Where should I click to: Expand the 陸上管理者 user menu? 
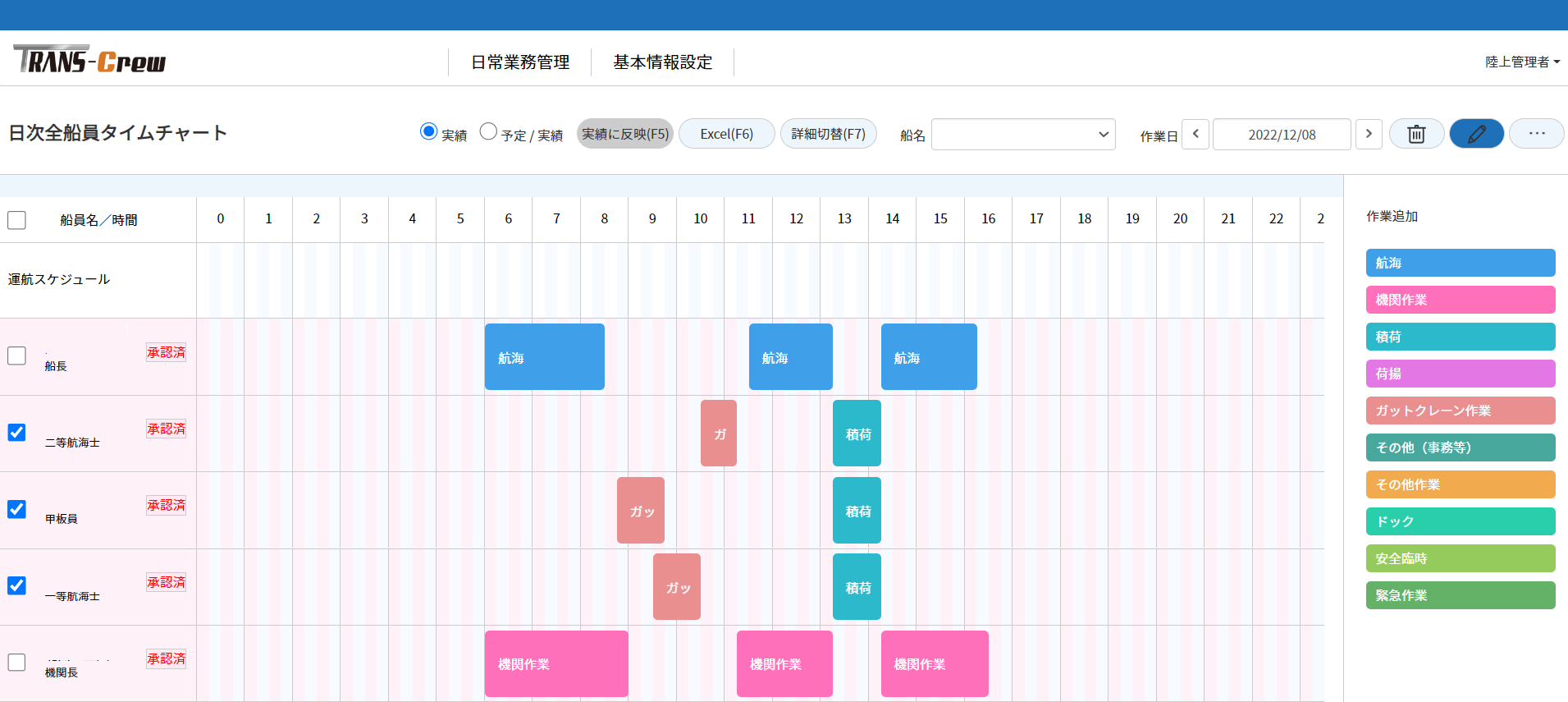click(x=1522, y=62)
